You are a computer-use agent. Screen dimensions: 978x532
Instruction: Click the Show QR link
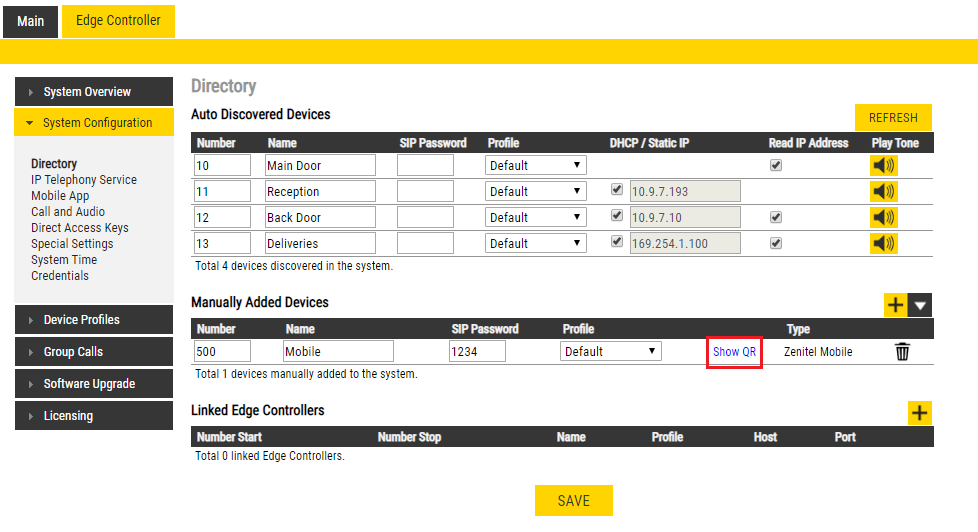point(734,352)
